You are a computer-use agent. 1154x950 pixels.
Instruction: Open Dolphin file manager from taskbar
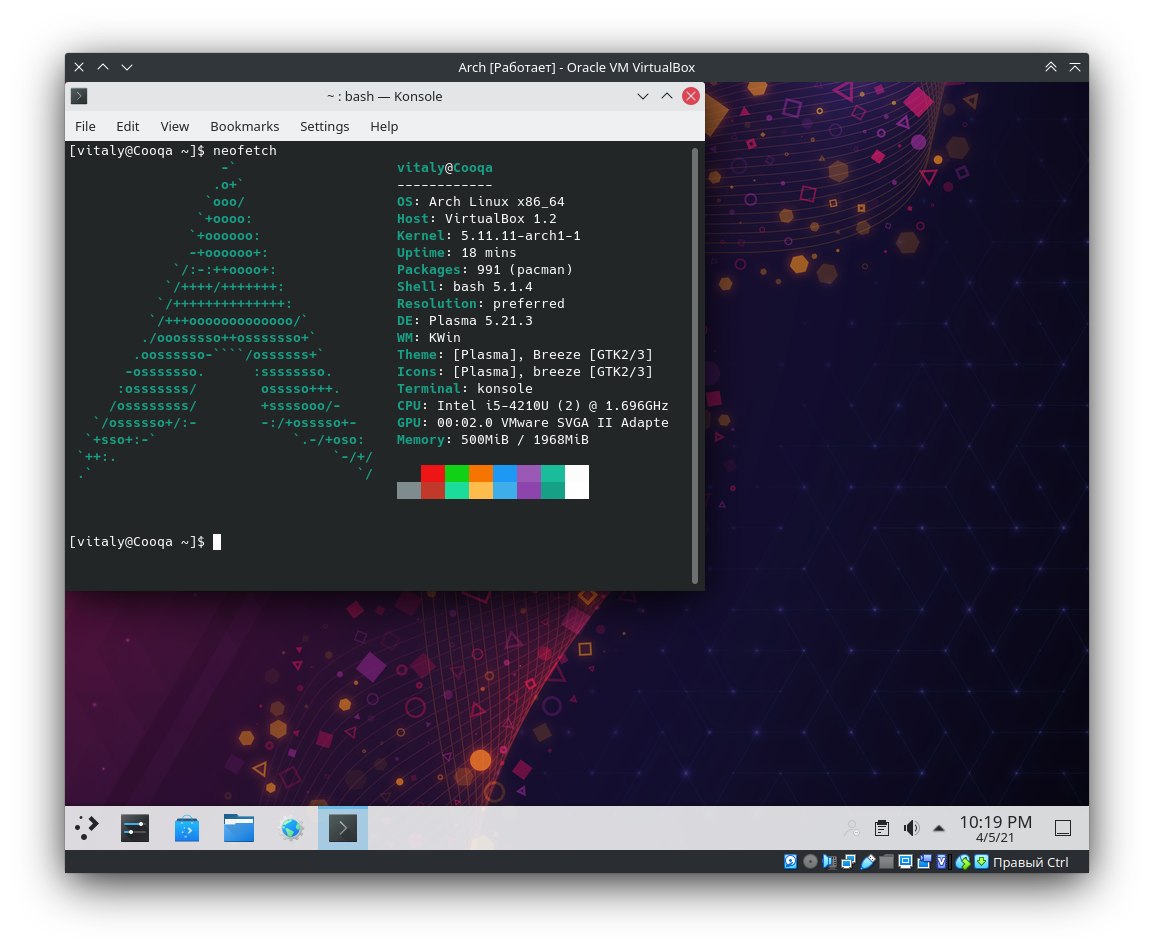(x=238, y=828)
